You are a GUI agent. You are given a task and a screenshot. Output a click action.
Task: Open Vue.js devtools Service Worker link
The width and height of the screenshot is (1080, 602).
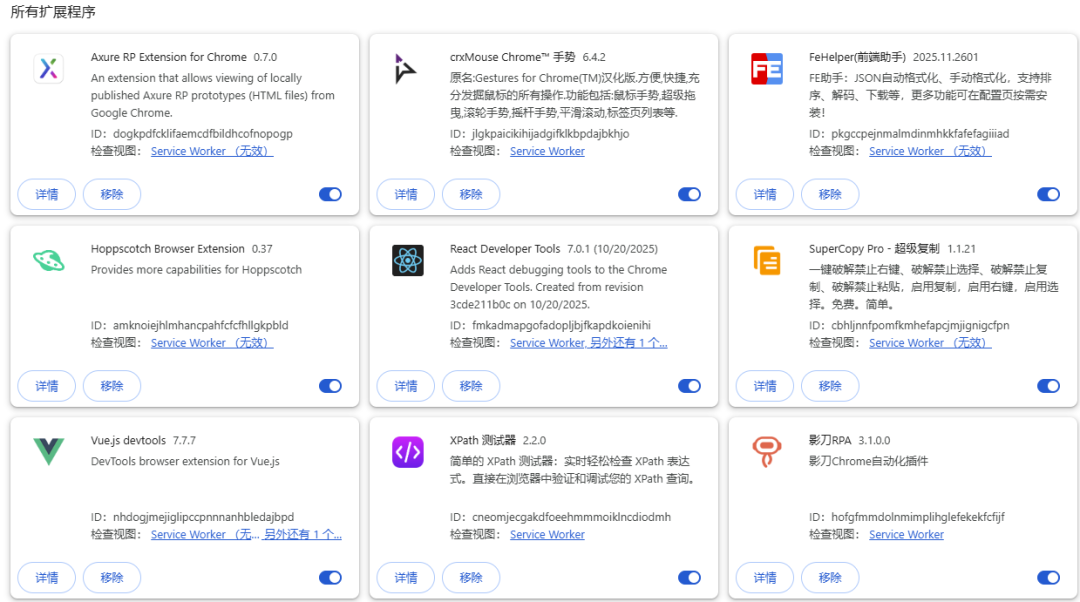coord(205,534)
